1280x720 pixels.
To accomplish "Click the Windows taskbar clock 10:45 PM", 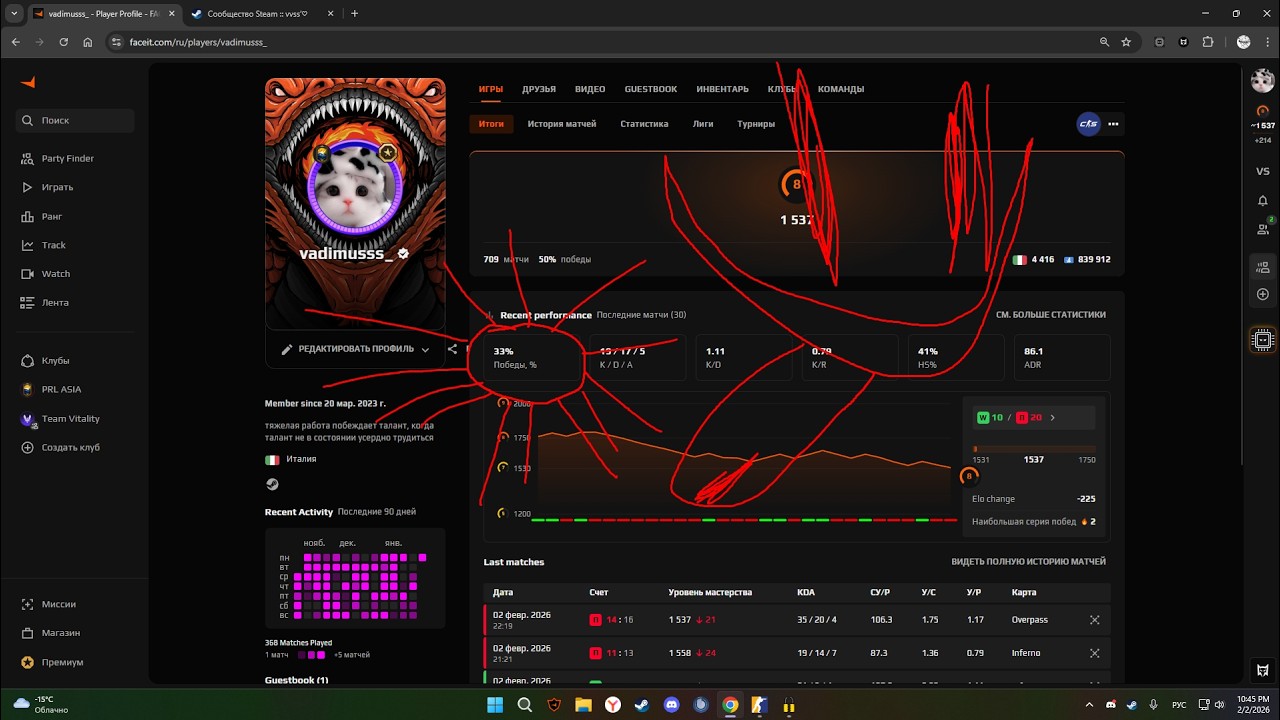I will click(x=1245, y=705).
